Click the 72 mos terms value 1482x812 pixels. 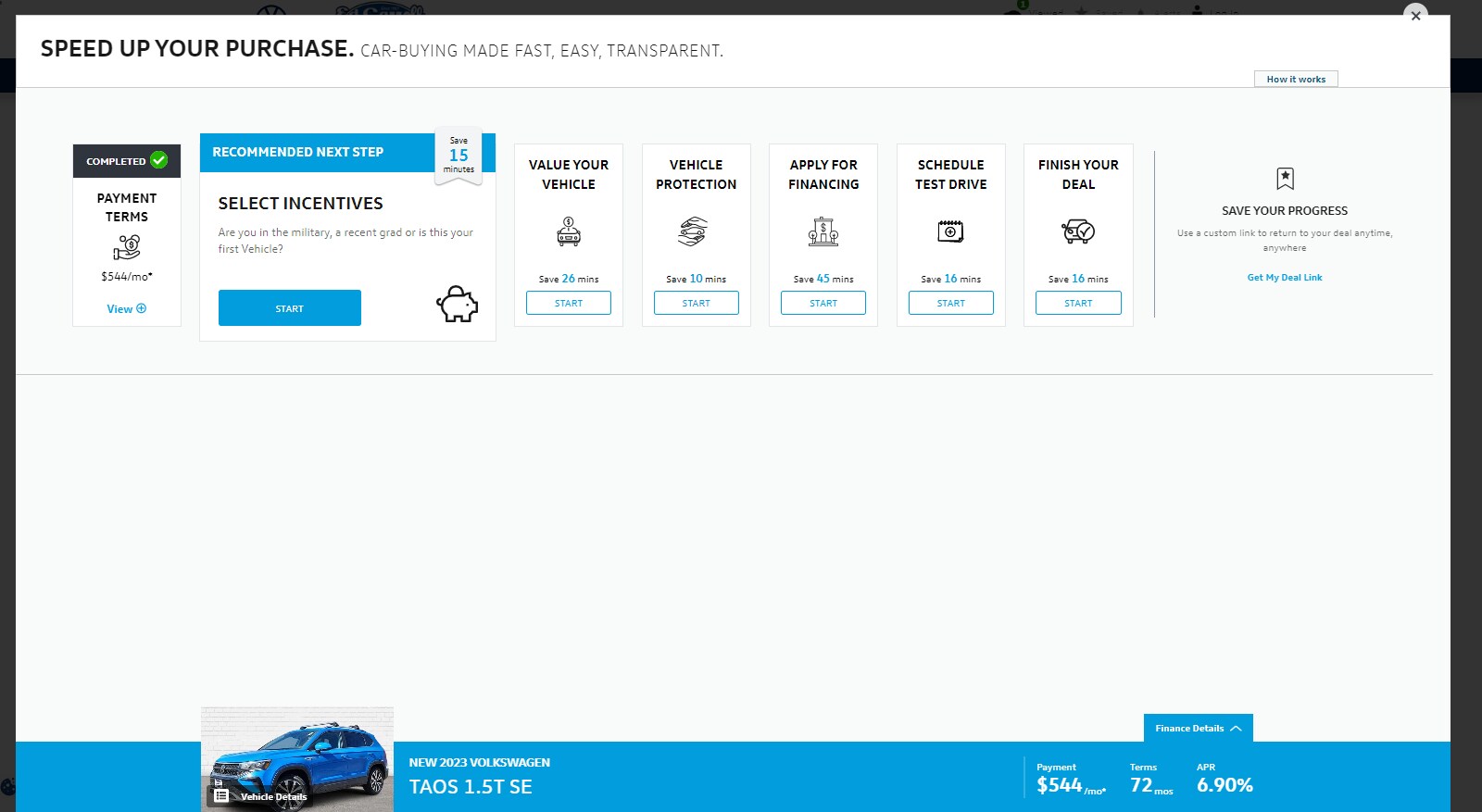click(x=1151, y=786)
